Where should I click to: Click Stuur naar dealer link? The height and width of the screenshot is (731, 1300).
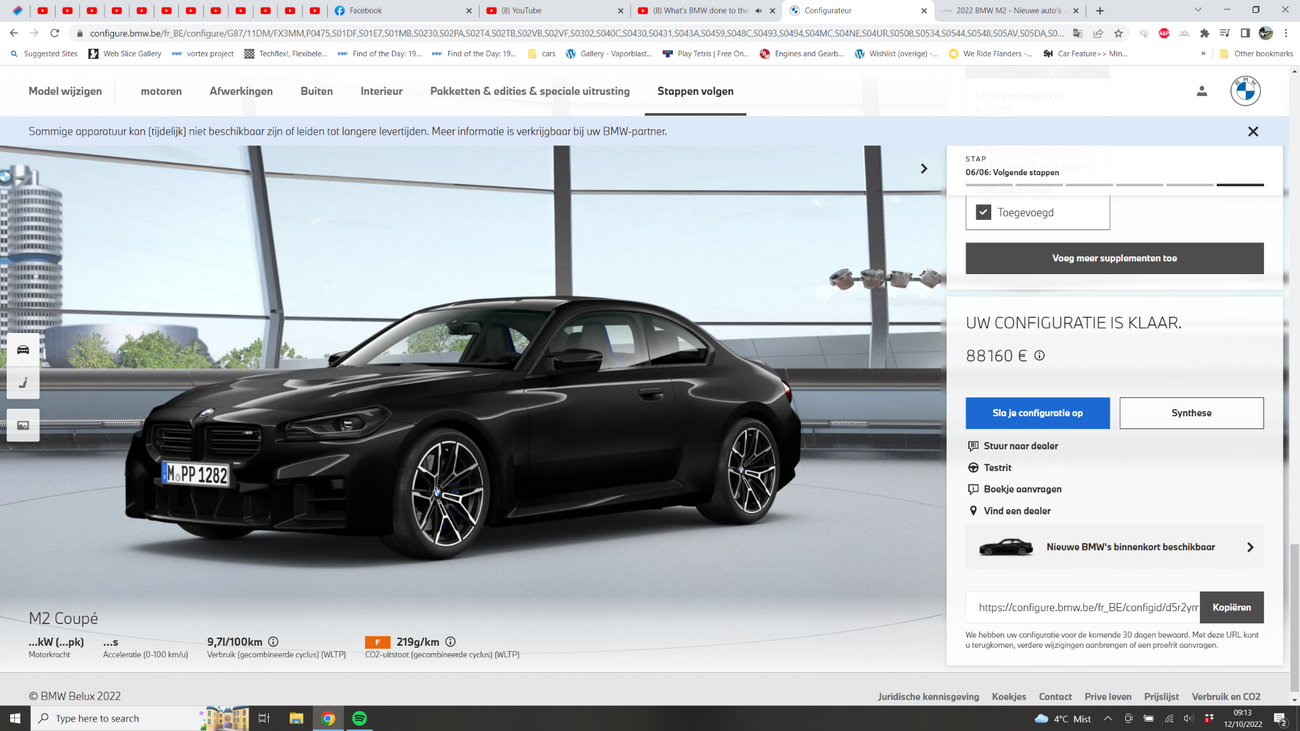coord(1012,446)
